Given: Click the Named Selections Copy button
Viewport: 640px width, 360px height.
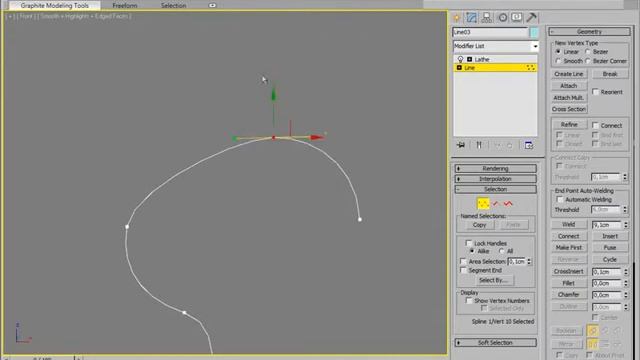Looking at the screenshot, I should coord(479,225).
